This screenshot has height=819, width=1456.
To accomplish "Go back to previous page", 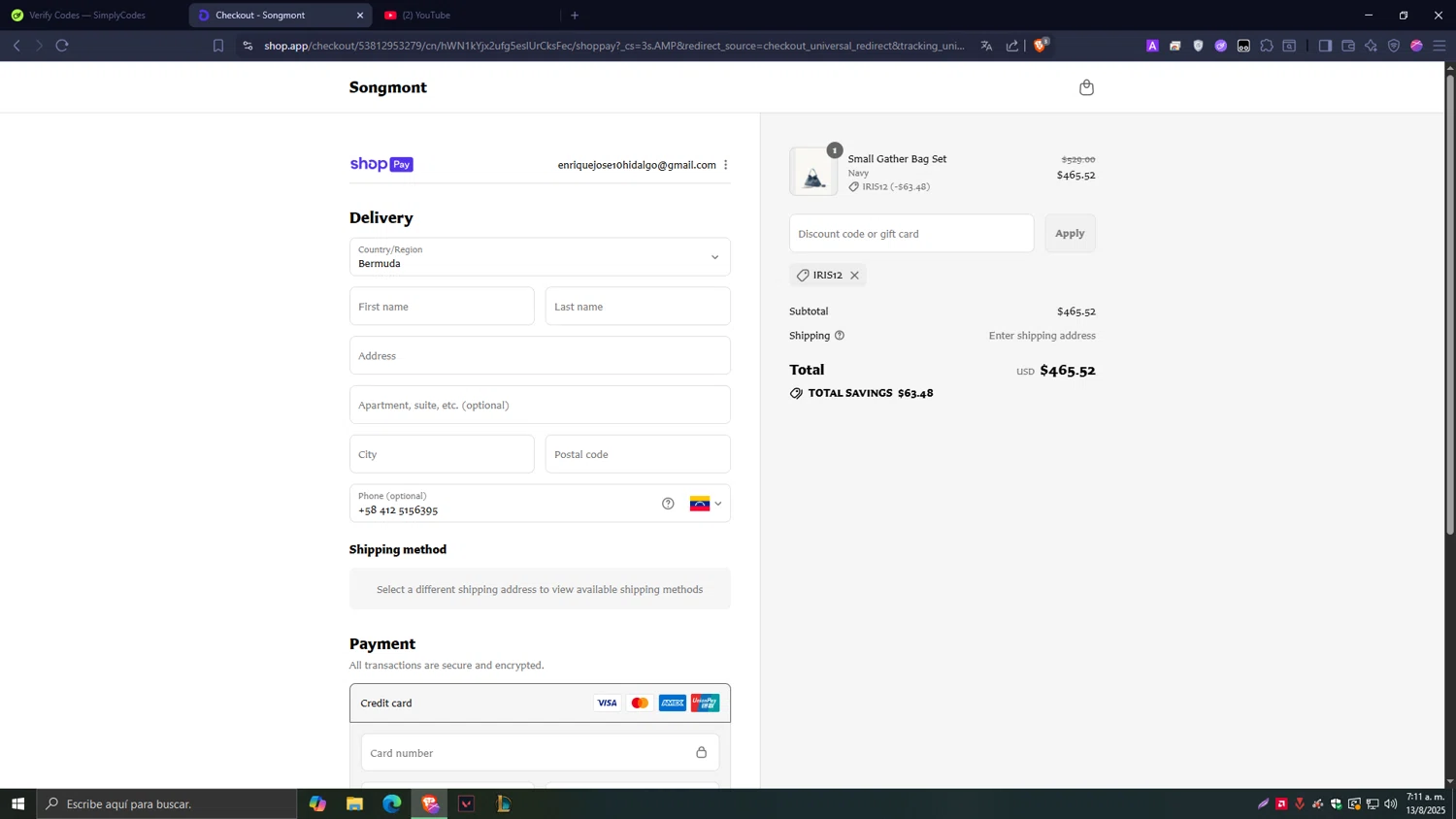I will pos(17,46).
